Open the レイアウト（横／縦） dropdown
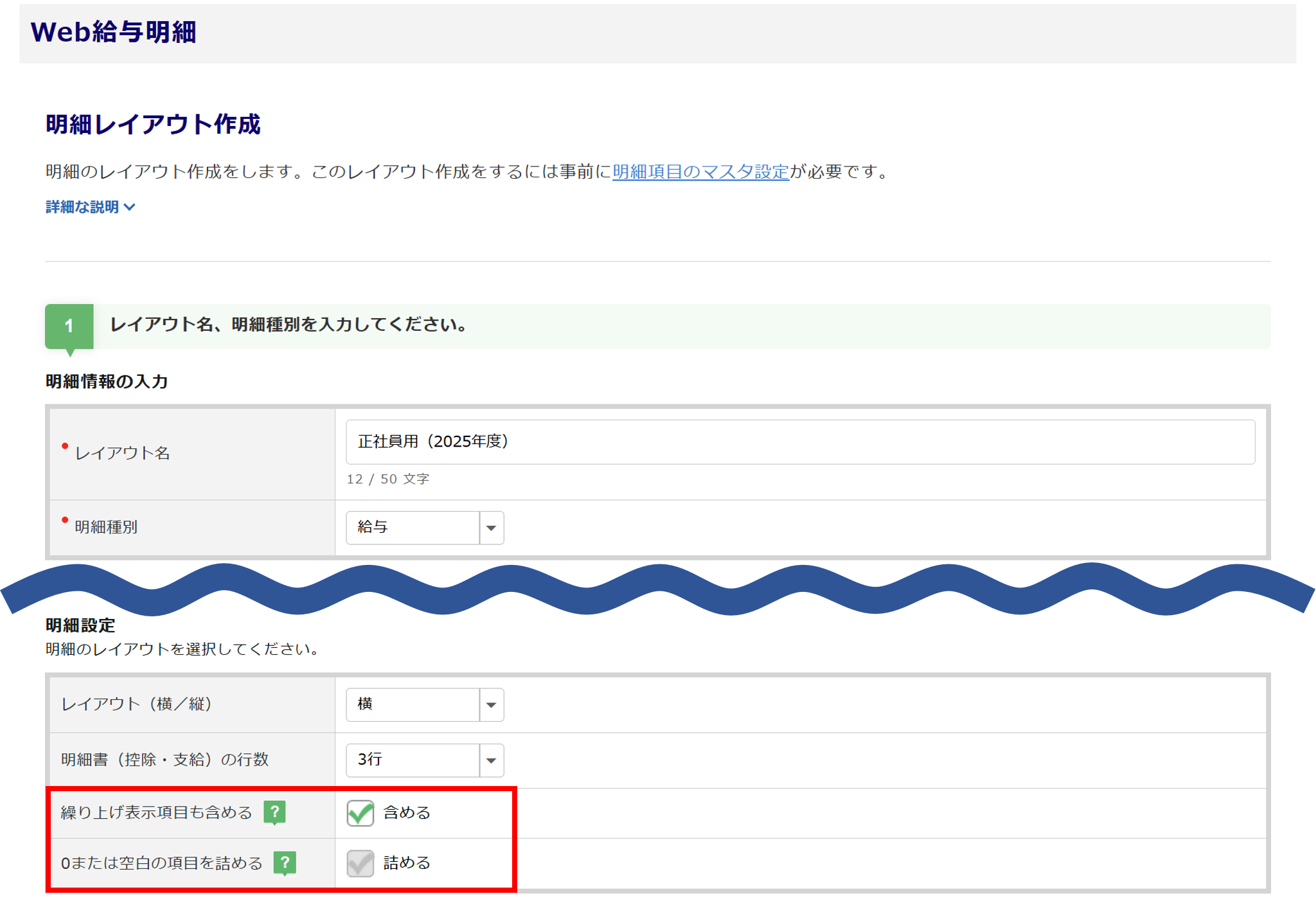Screen dimensions: 1316x921 pos(413,704)
